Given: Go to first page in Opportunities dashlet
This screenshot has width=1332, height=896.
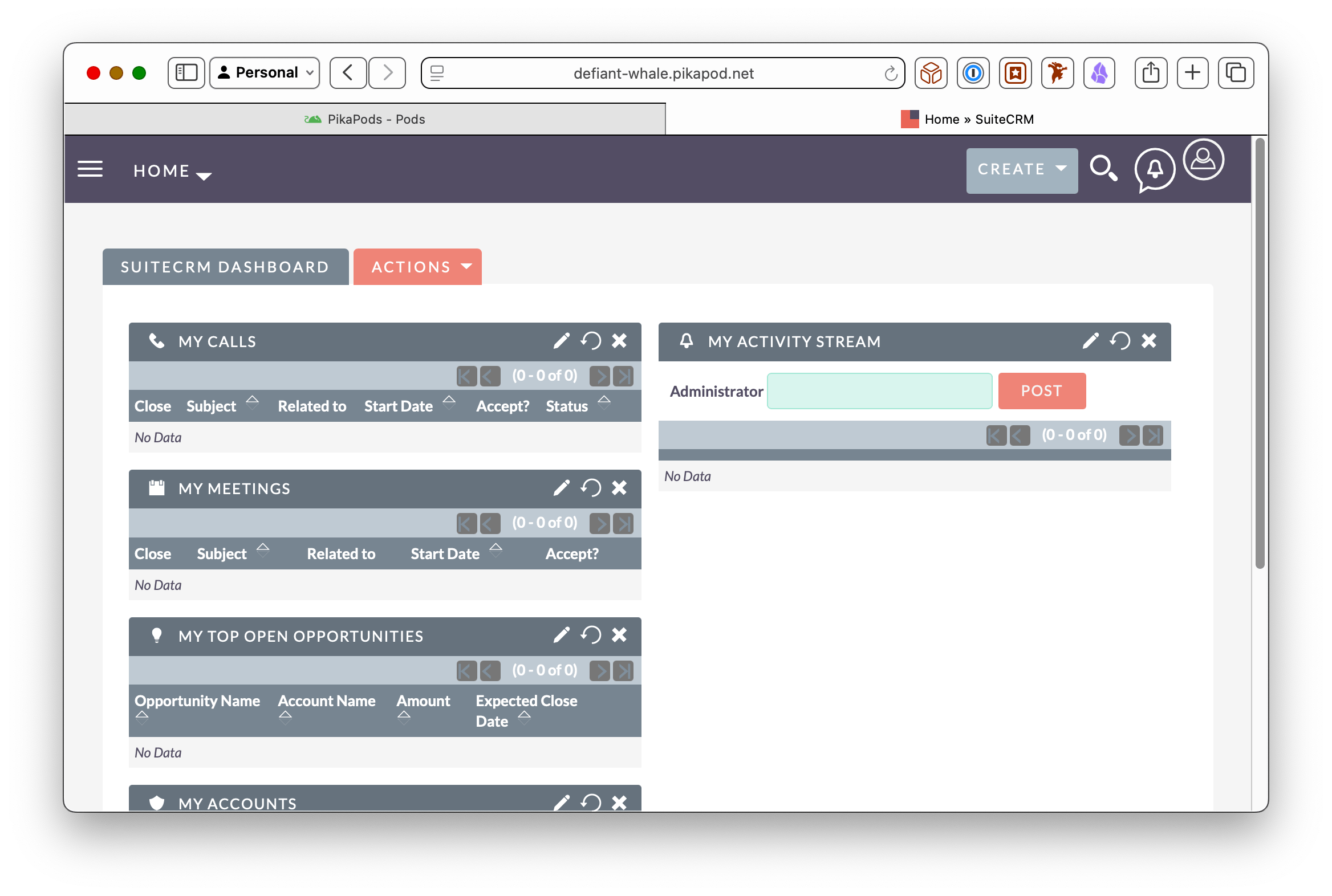Looking at the screenshot, I should coord(466,671).
